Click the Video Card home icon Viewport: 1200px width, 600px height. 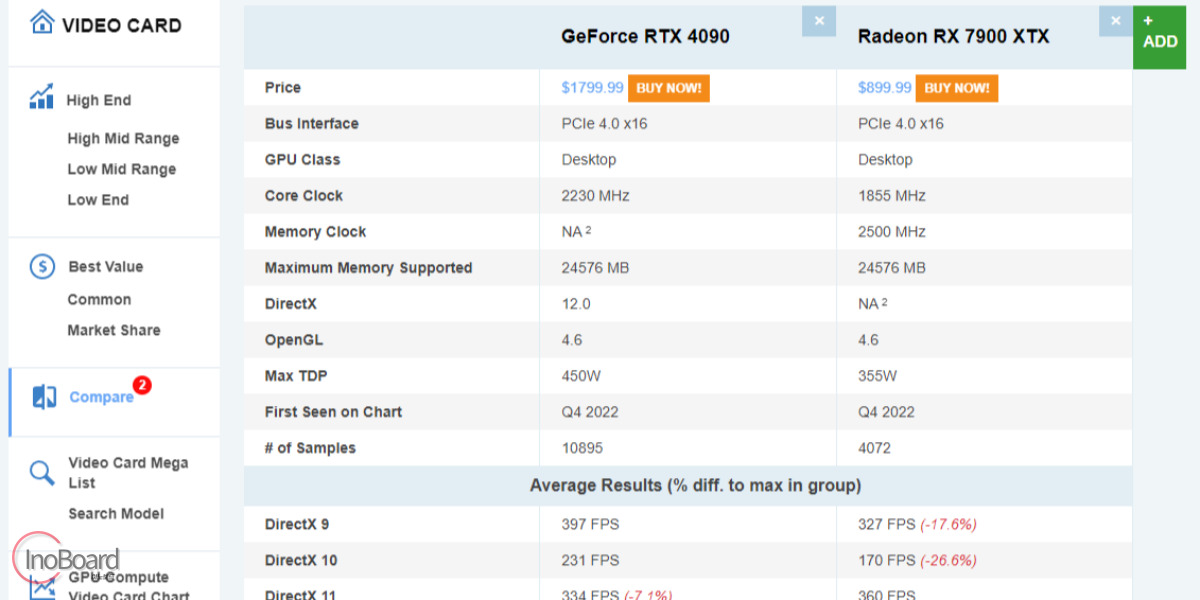tap(42, 23)
